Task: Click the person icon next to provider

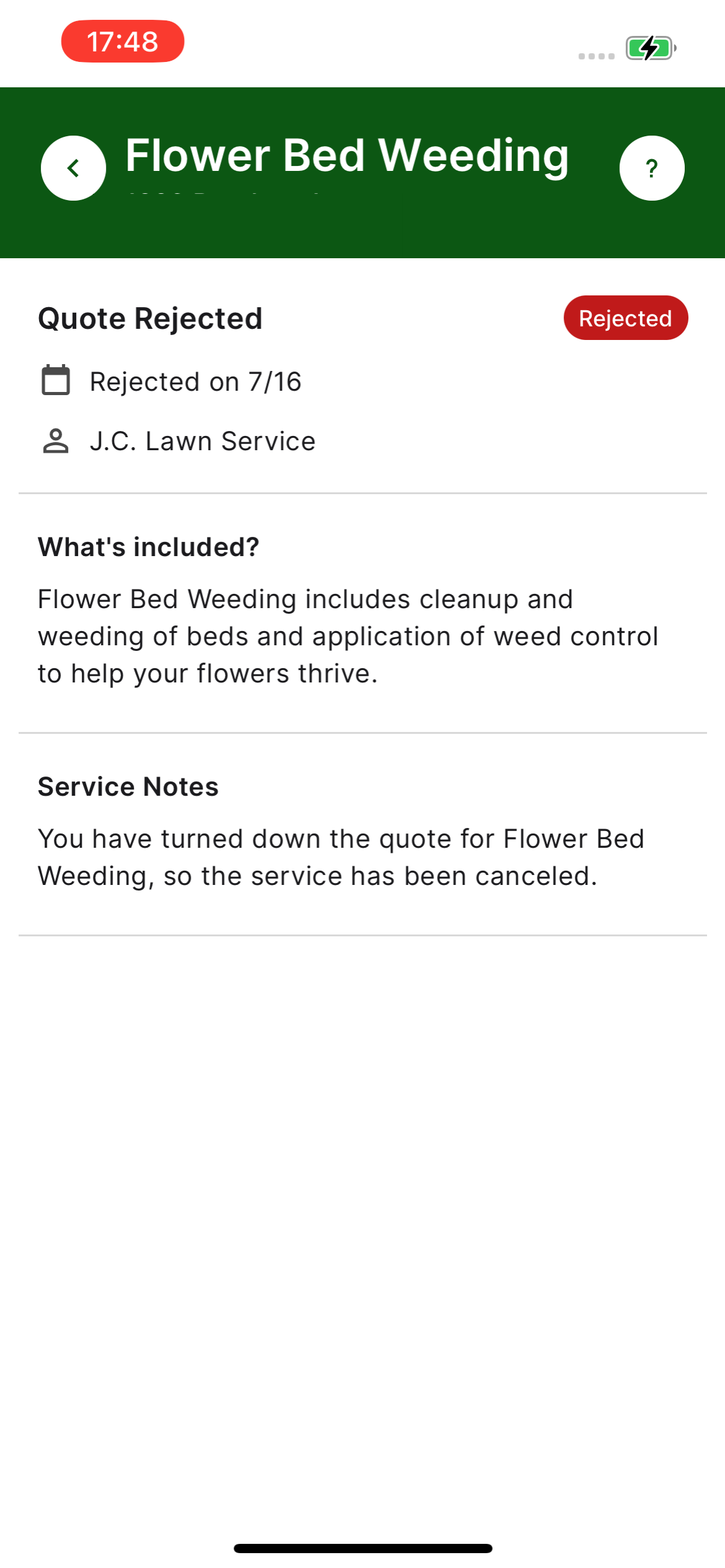Action: (x=56, y=441)
